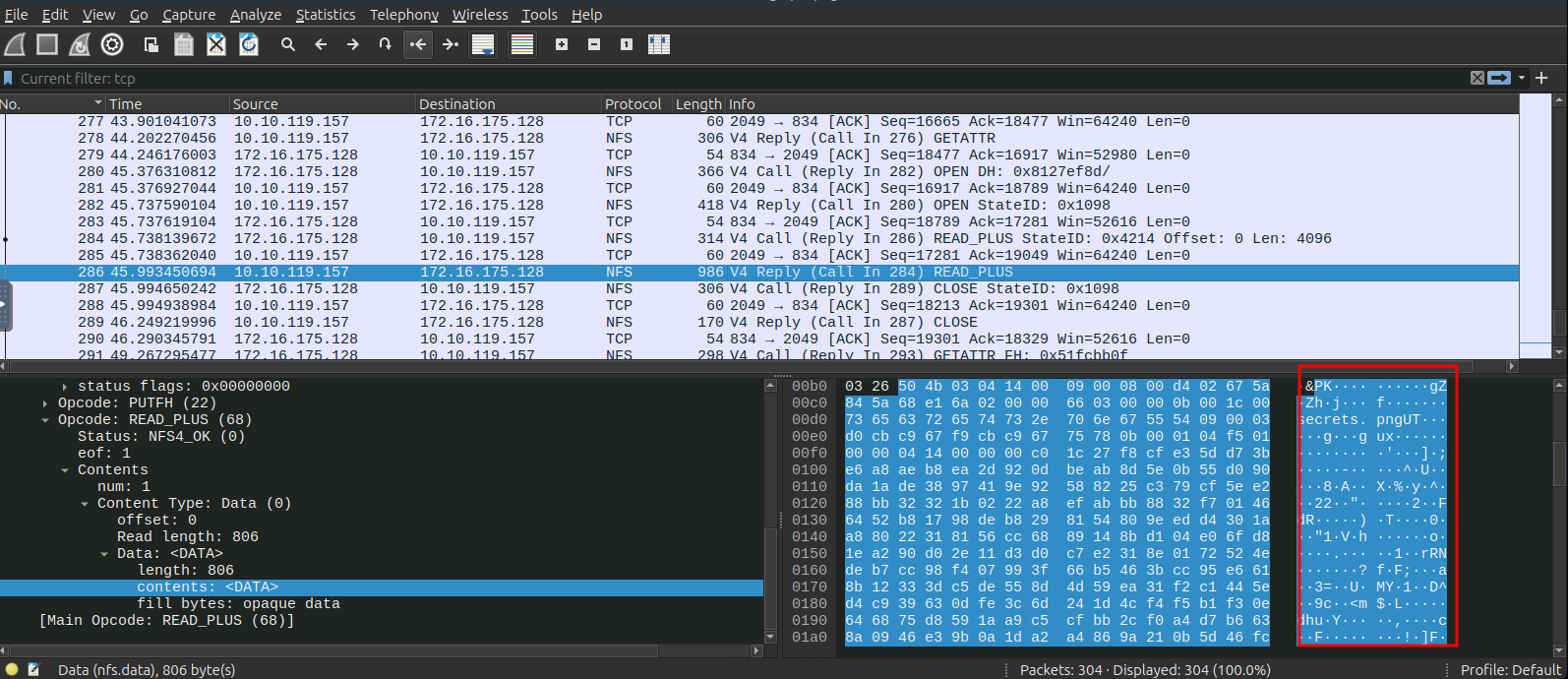Toggle auto-scroll during live capture
Image resolution: width=1568 pixels, height=679 pixels.
click(x=483, y=44)
